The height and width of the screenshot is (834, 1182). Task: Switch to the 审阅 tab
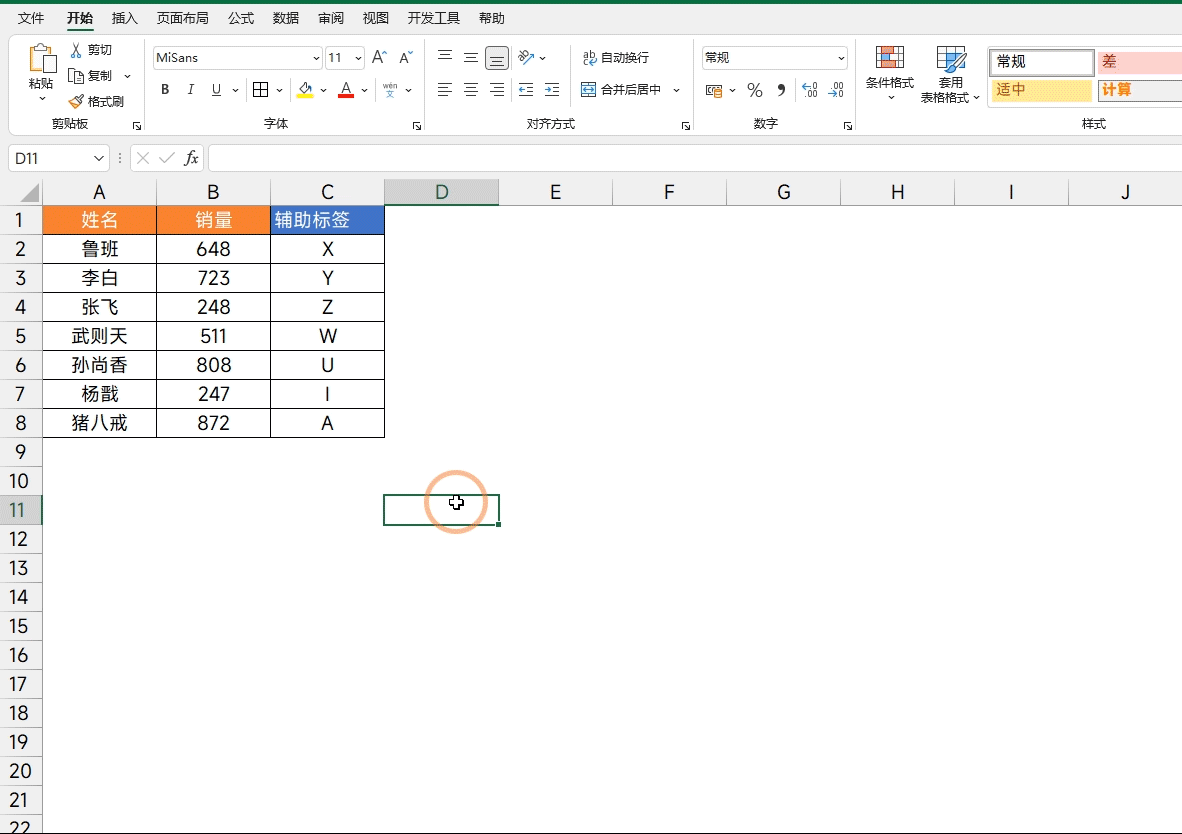(x=331, y=18)
